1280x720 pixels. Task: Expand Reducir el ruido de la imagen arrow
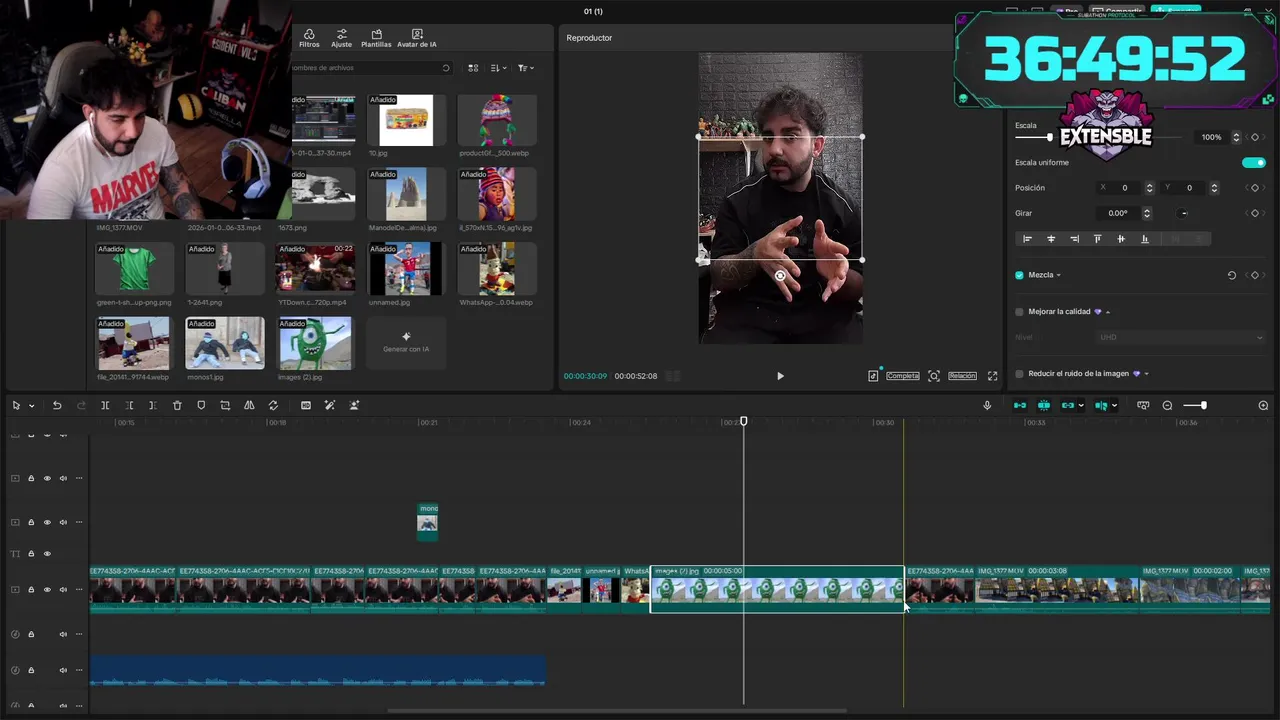[1146, 374]
